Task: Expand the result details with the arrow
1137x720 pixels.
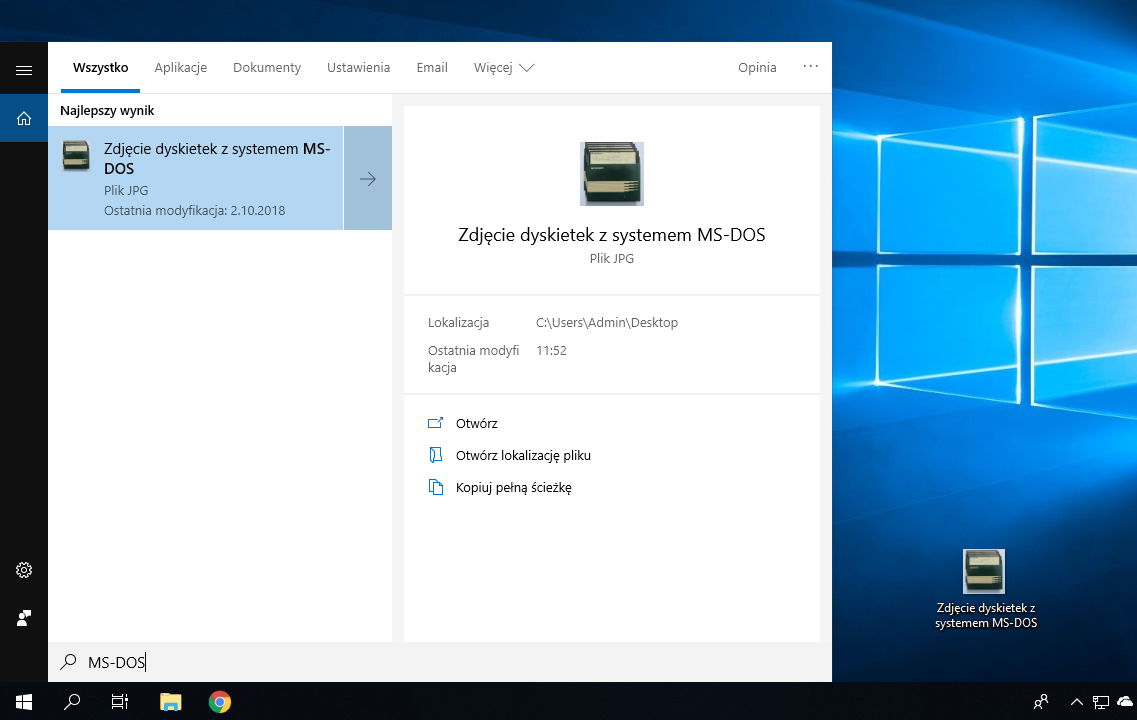Action: pyautogui.click(x=368, y=179)
